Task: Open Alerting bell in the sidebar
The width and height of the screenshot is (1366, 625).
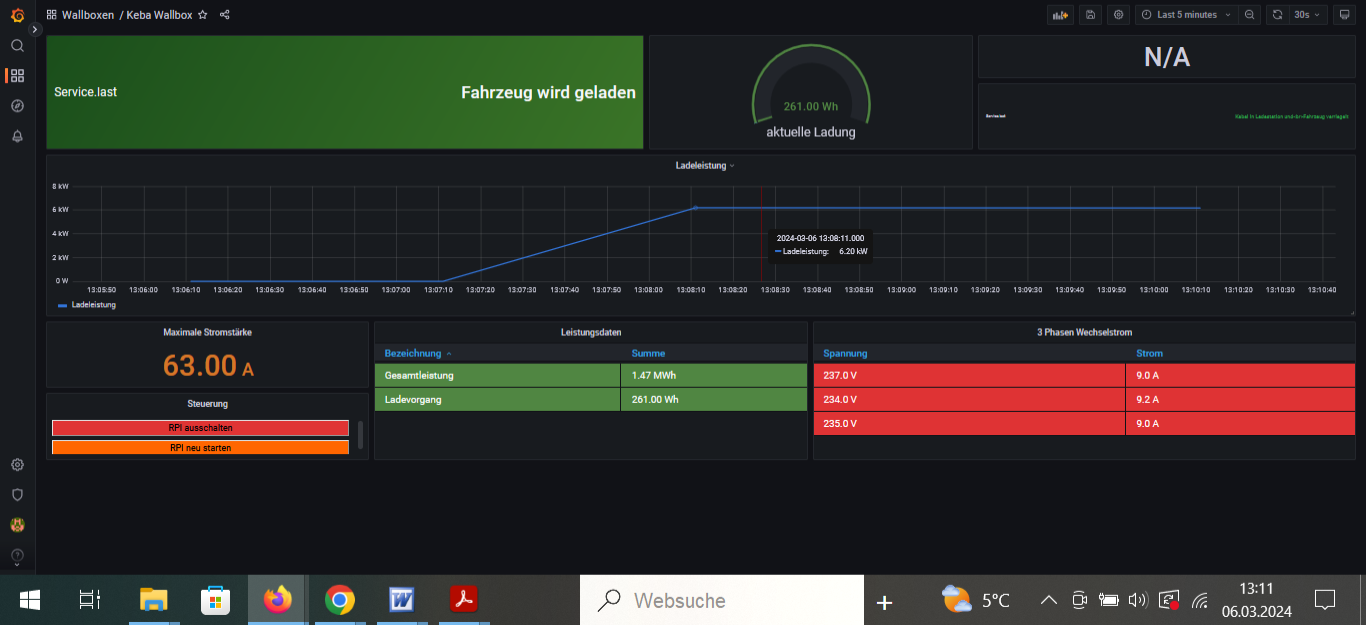Action: (x=17, y=136)
